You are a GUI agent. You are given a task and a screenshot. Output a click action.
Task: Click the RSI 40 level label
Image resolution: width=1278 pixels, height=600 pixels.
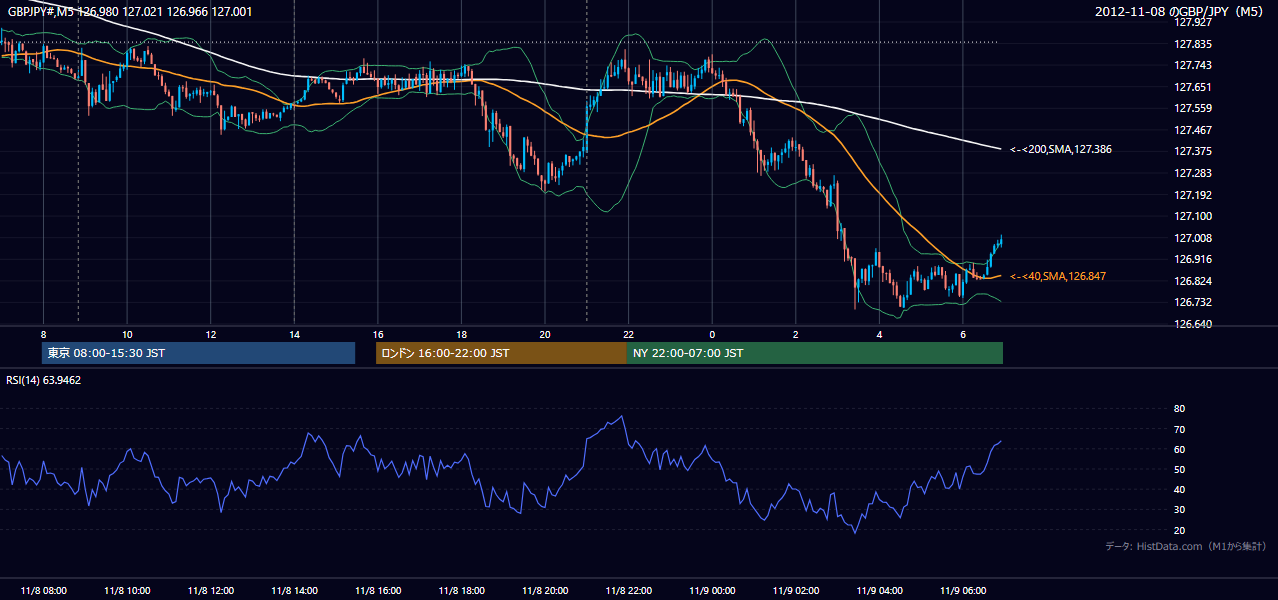[1179, 490]
